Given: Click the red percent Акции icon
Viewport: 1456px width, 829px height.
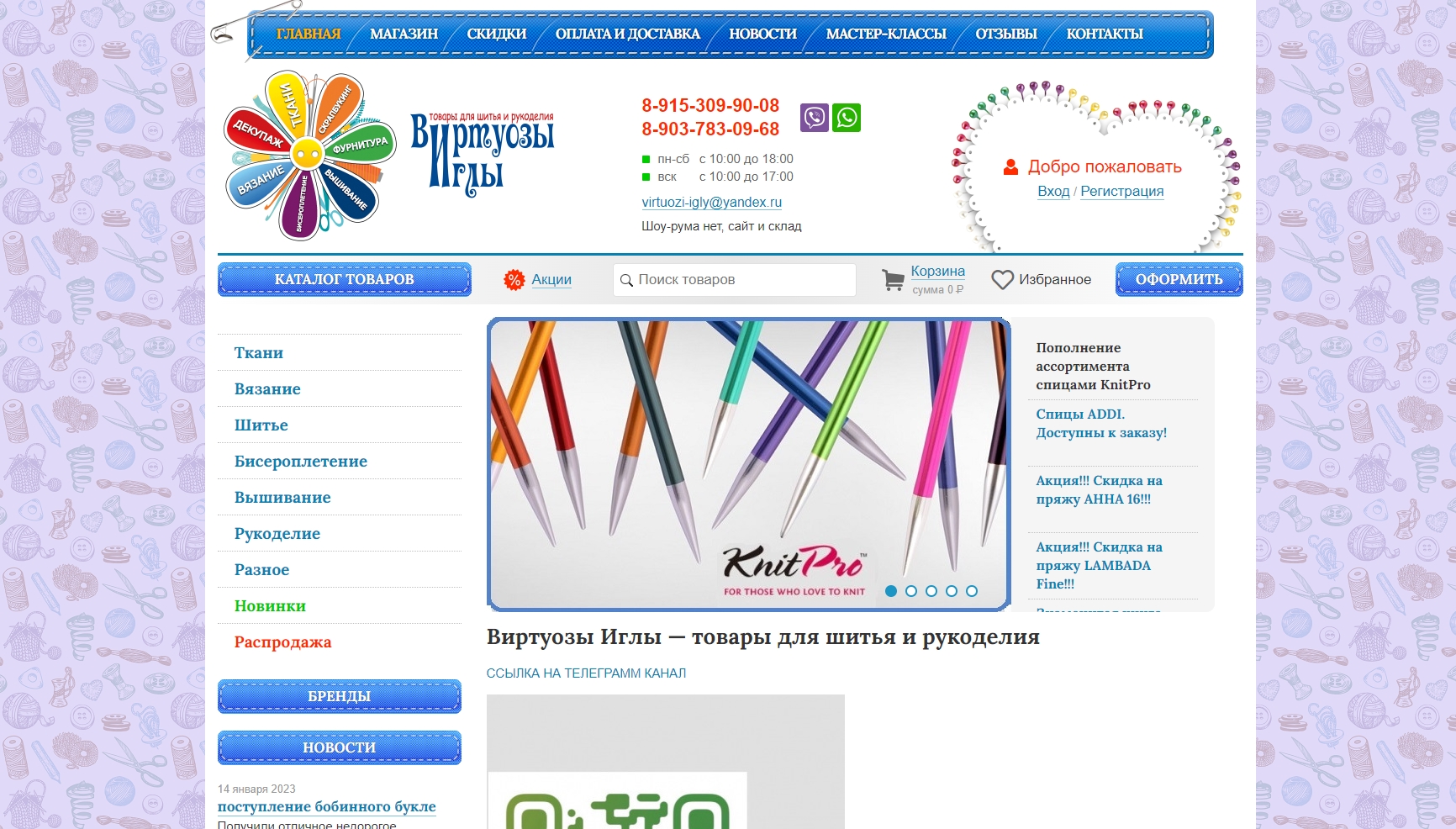Looking at the screenshot, I should [x=514, y=280].
